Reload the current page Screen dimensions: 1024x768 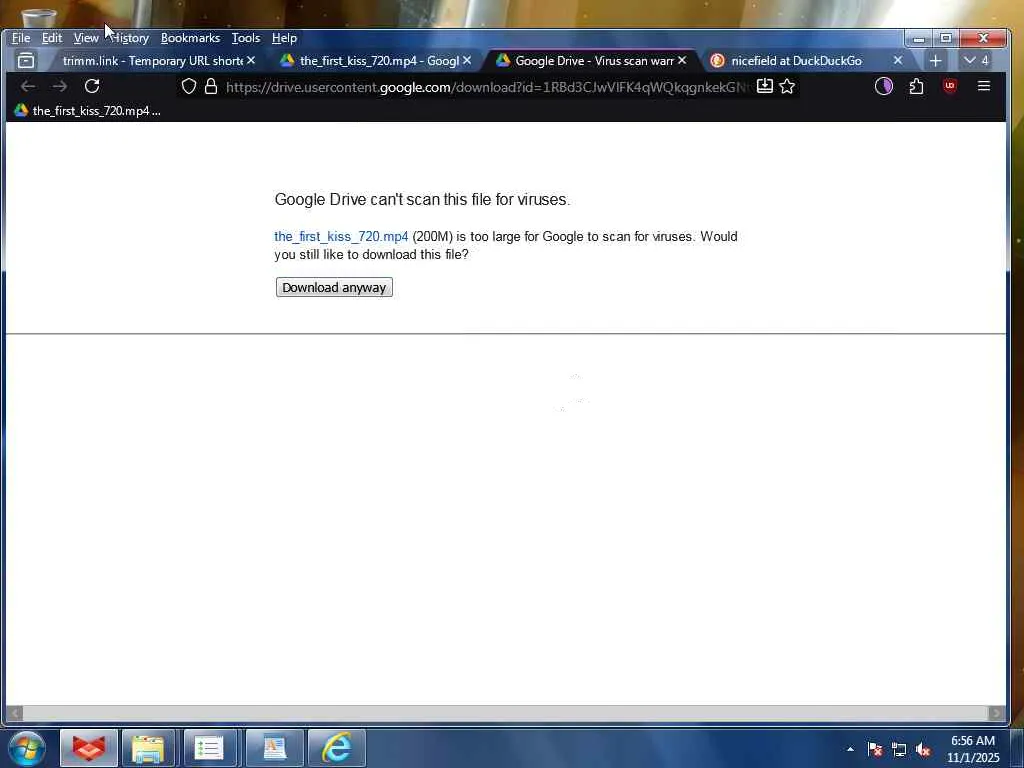[92, 86]
